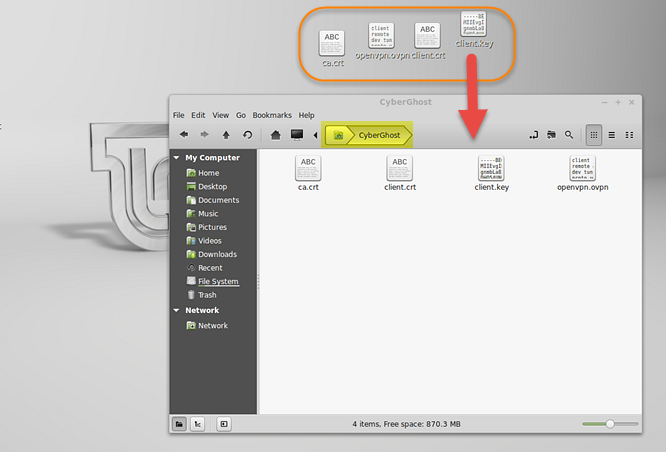Go back with the left arrow toolbar icon
This screenshot has width=666, height=452.
(184, 135)
